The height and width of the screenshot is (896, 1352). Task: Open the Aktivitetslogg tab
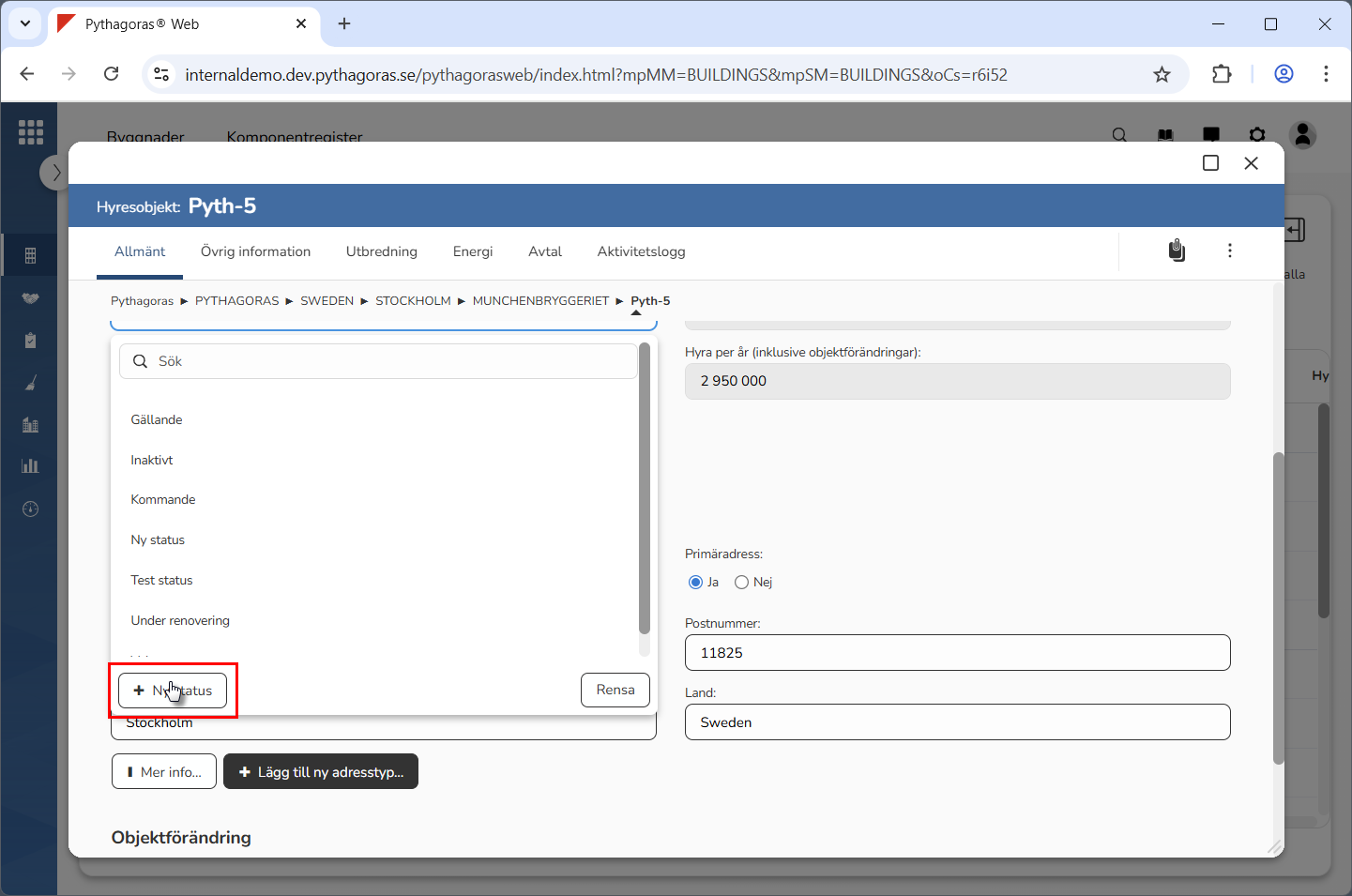click(x=641, y=251)
